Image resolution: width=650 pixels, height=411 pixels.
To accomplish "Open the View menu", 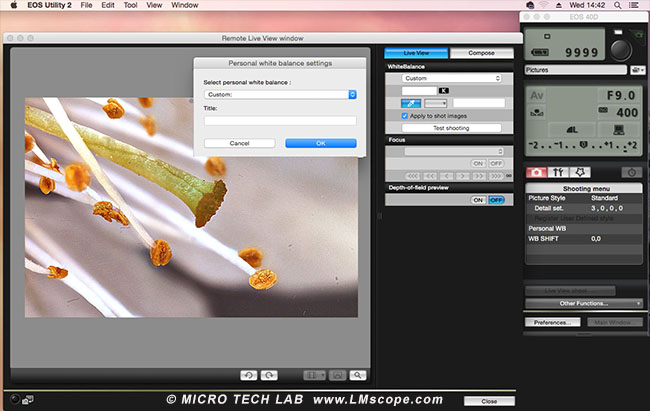I will pyautogui.click(x=154, y=5).
